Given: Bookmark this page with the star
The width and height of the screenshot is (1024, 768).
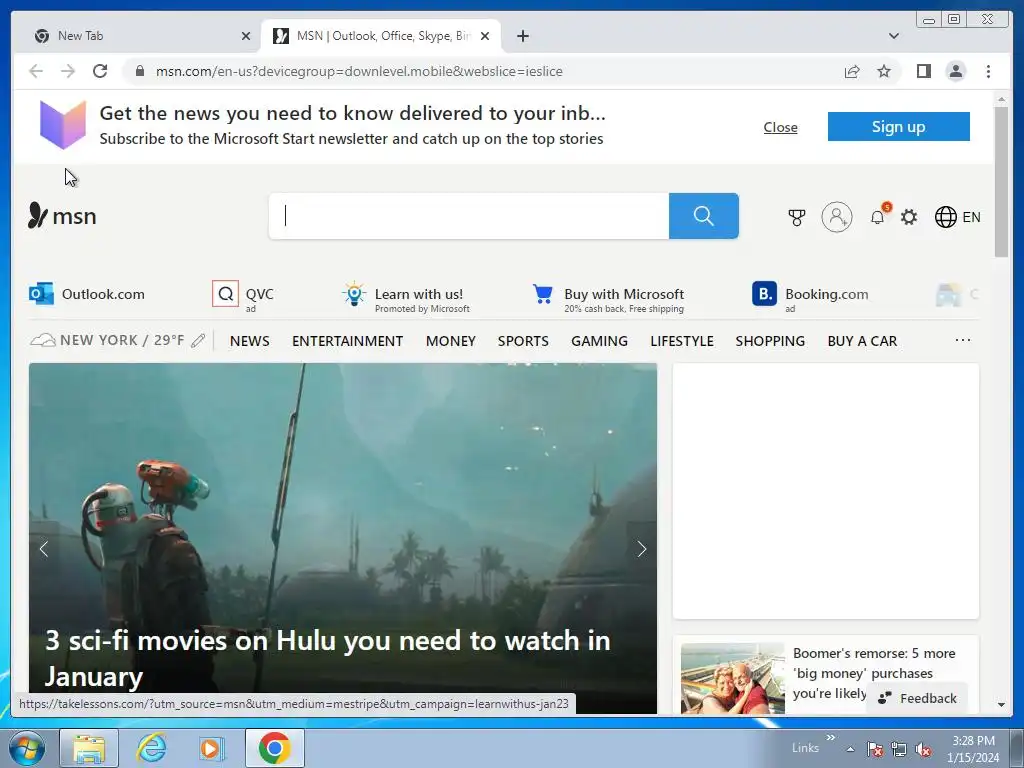Looking at the screenshot, I should click(x=884, y=71).
